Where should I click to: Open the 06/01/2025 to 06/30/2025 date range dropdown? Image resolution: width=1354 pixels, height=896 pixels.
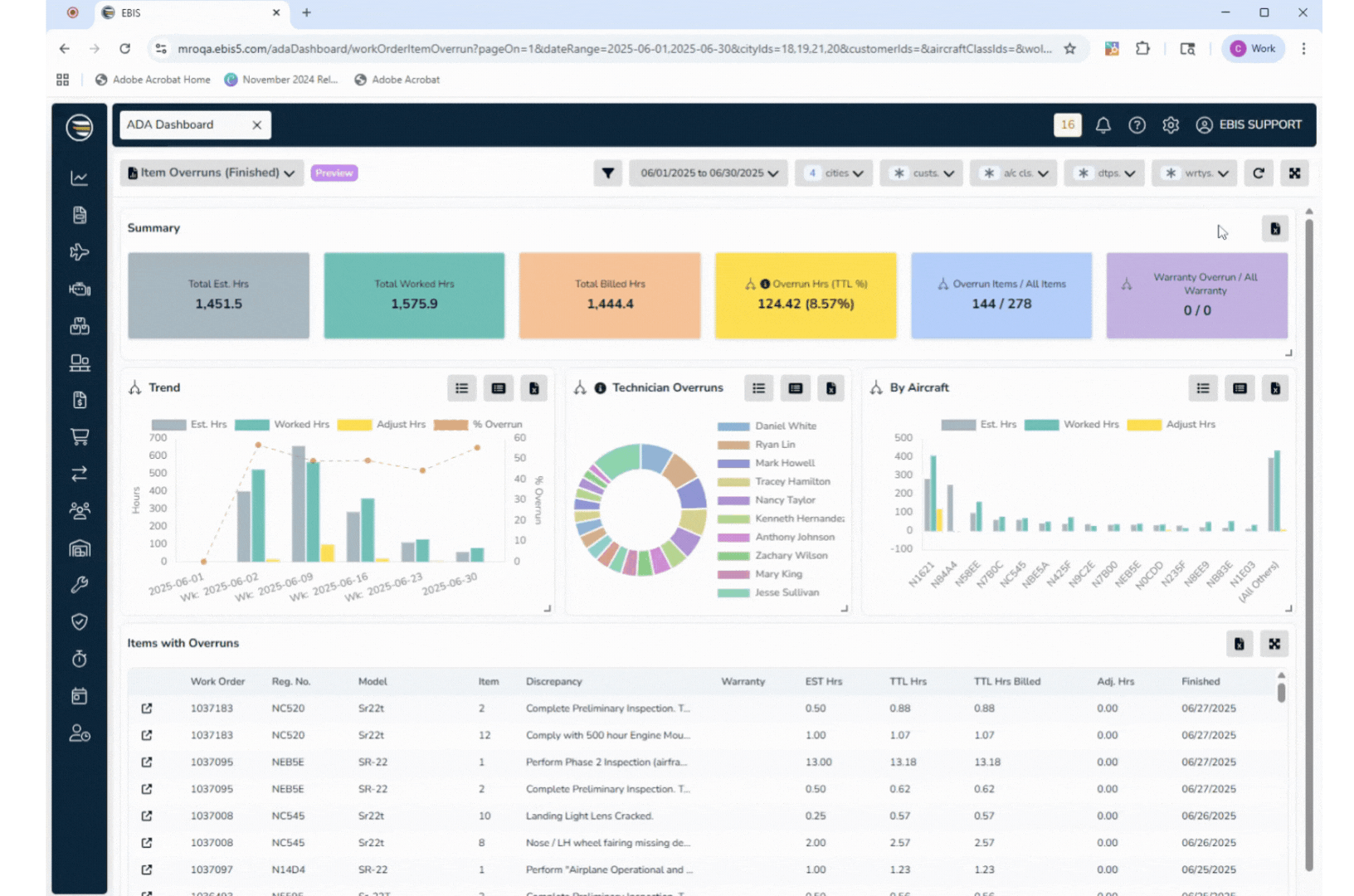(x=708, y=173)
